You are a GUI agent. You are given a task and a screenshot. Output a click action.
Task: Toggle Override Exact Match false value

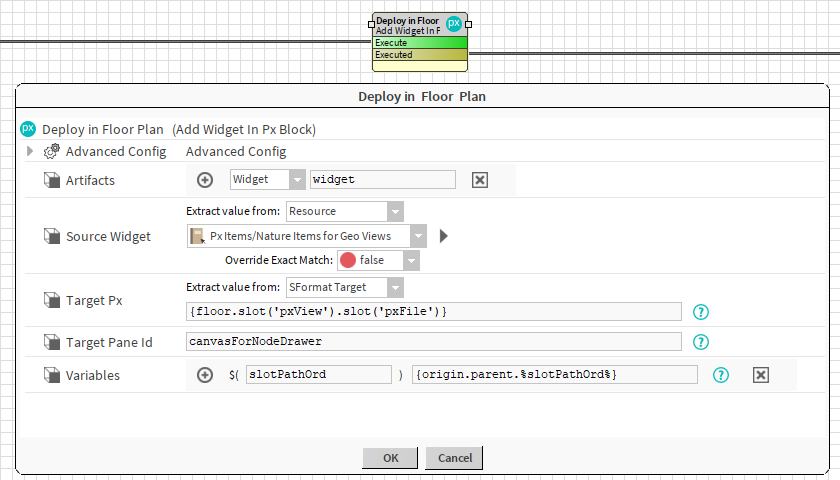(378, 260)
